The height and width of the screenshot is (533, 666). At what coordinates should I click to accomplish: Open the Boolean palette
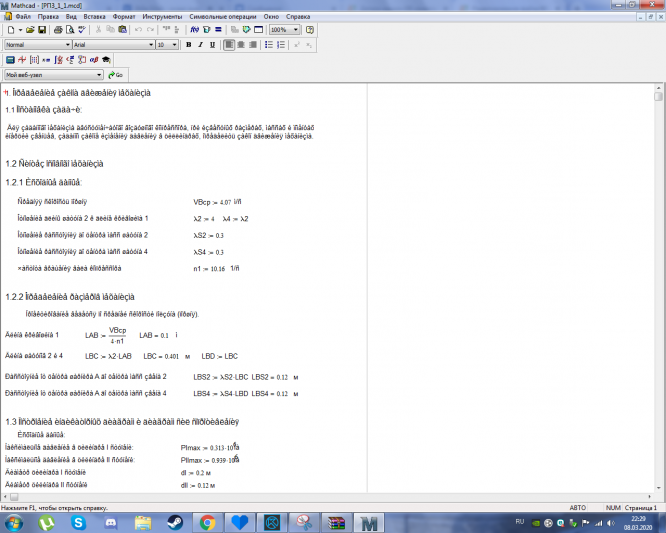70,60
